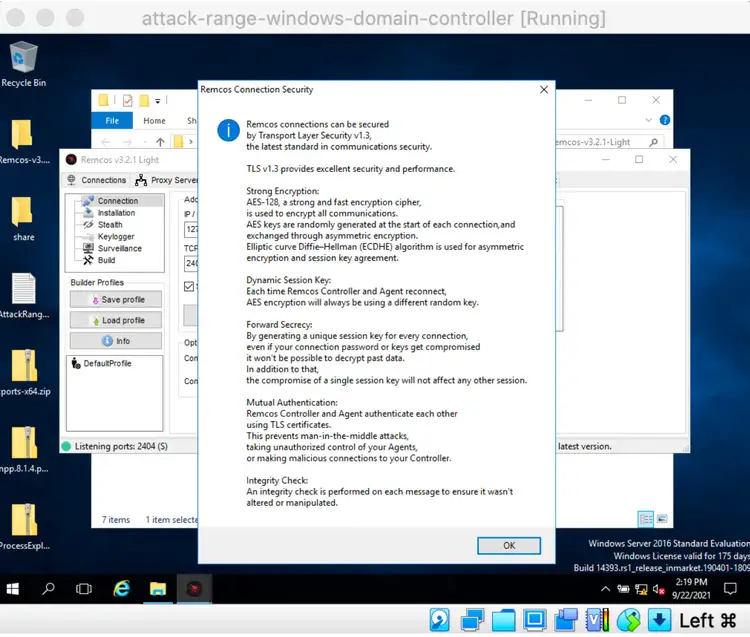Select Connection in the builder tree
The height and width of the screenshot is (637, 750).
coord(117,201)
